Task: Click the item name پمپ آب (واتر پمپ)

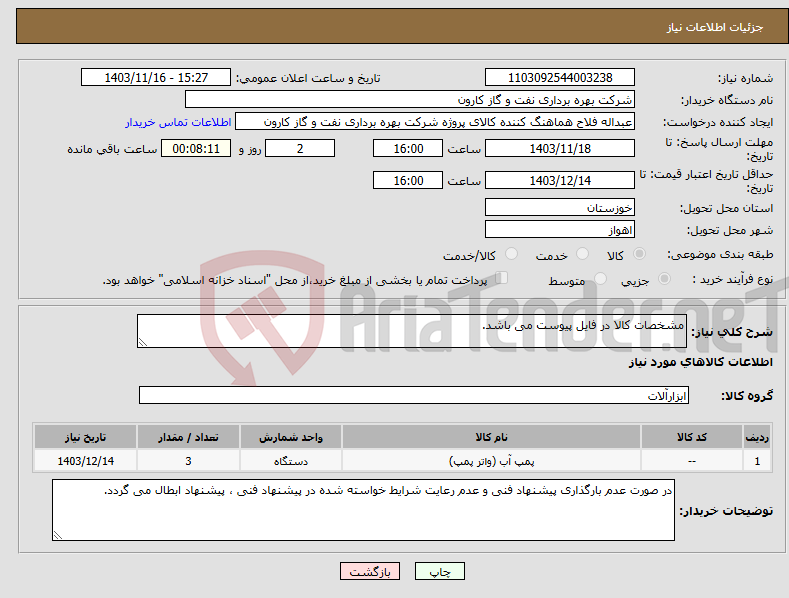Action: [x=492, y=461]
